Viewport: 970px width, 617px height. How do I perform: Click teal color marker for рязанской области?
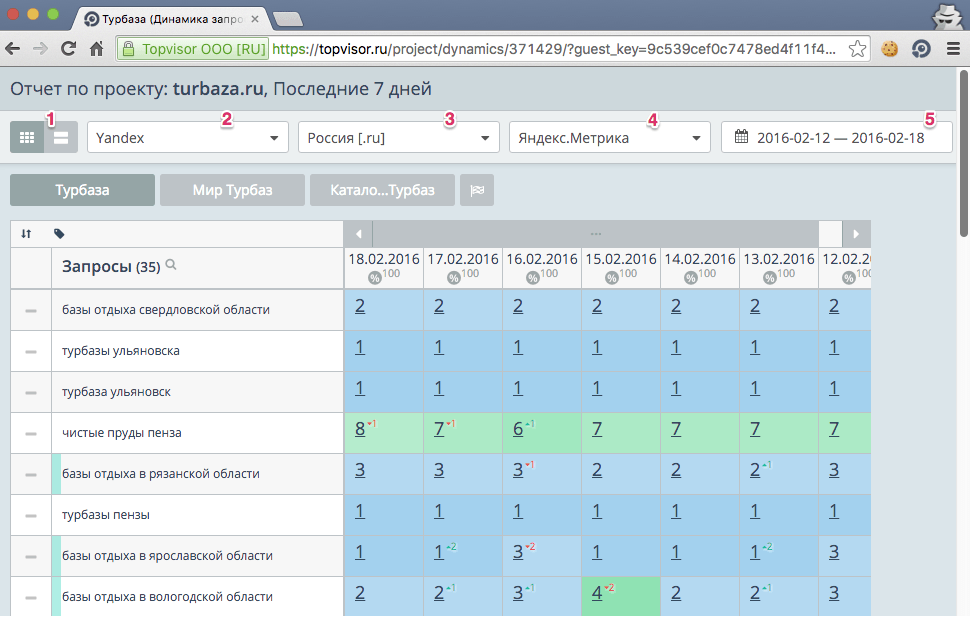tap(56, 474)
